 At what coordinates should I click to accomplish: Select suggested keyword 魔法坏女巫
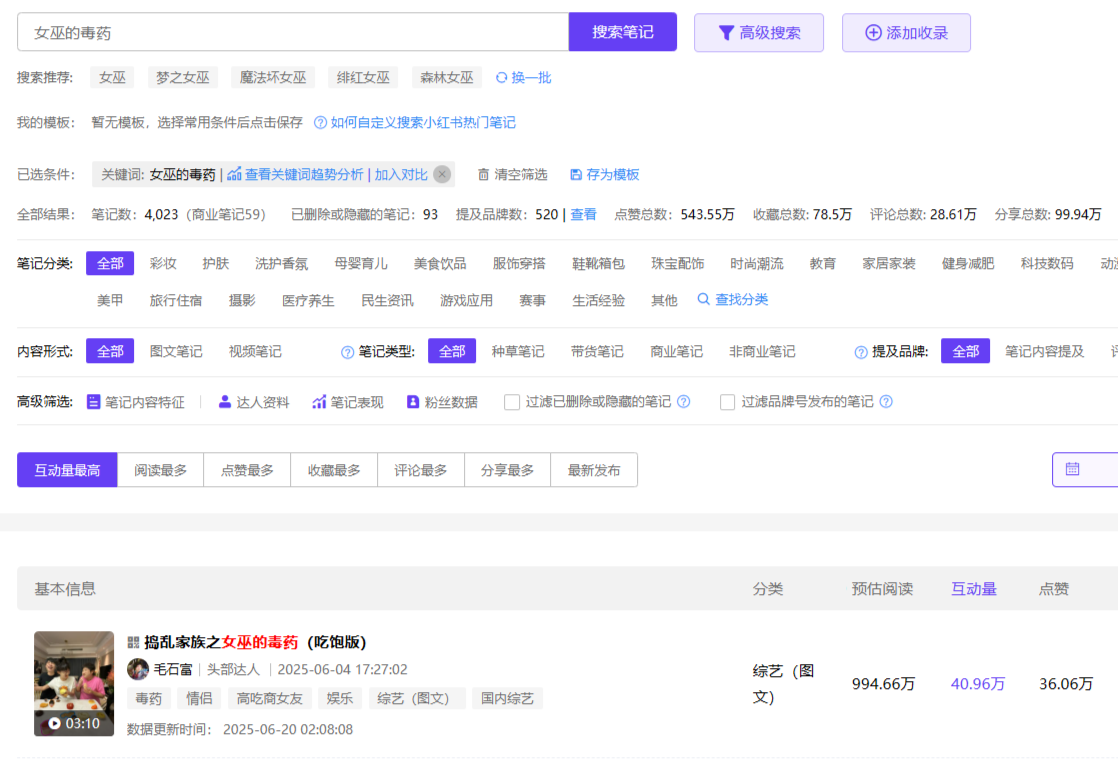click(x=273, y=78)
